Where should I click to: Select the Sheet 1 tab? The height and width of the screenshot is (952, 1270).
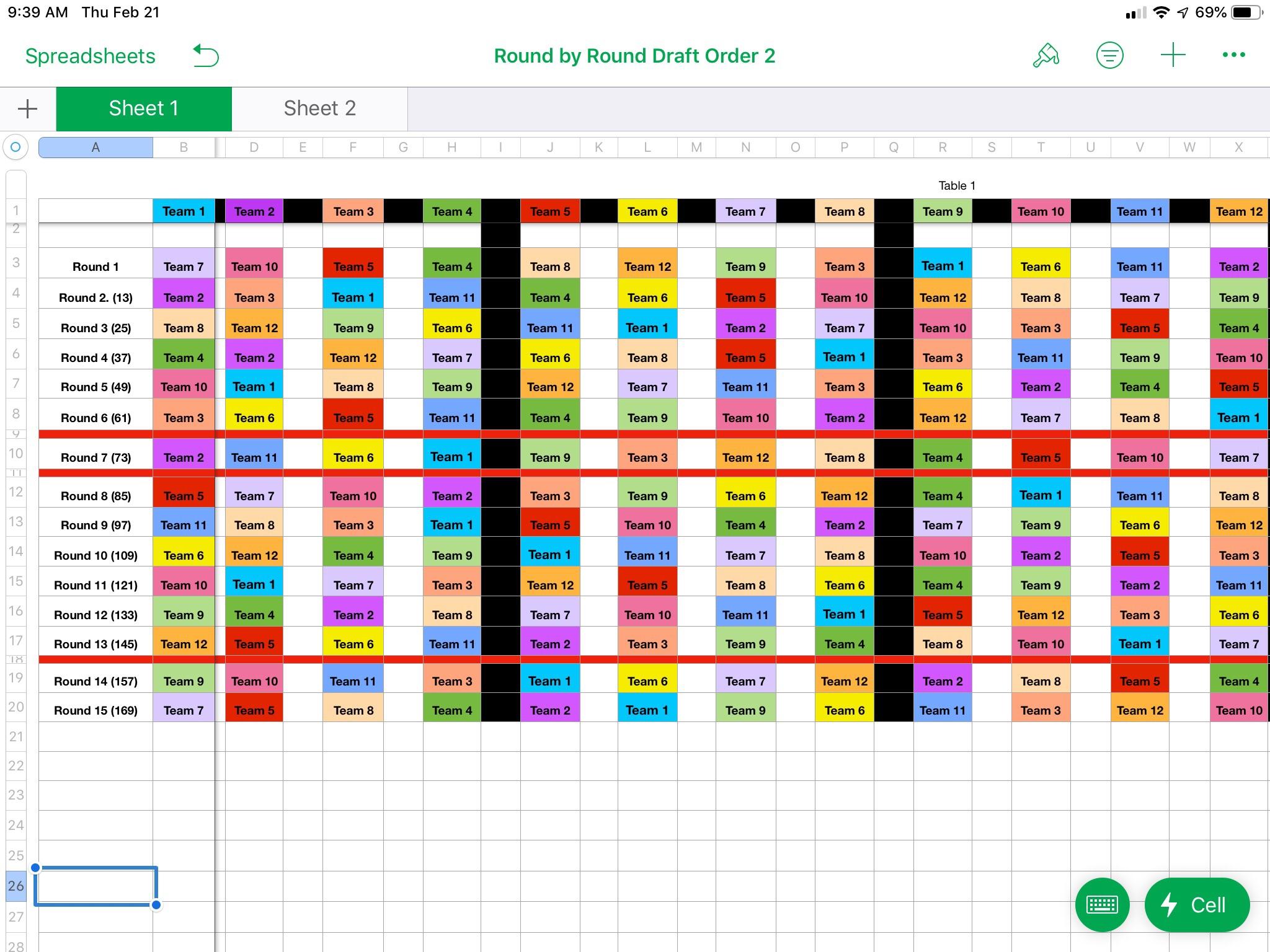coord(144,107)
